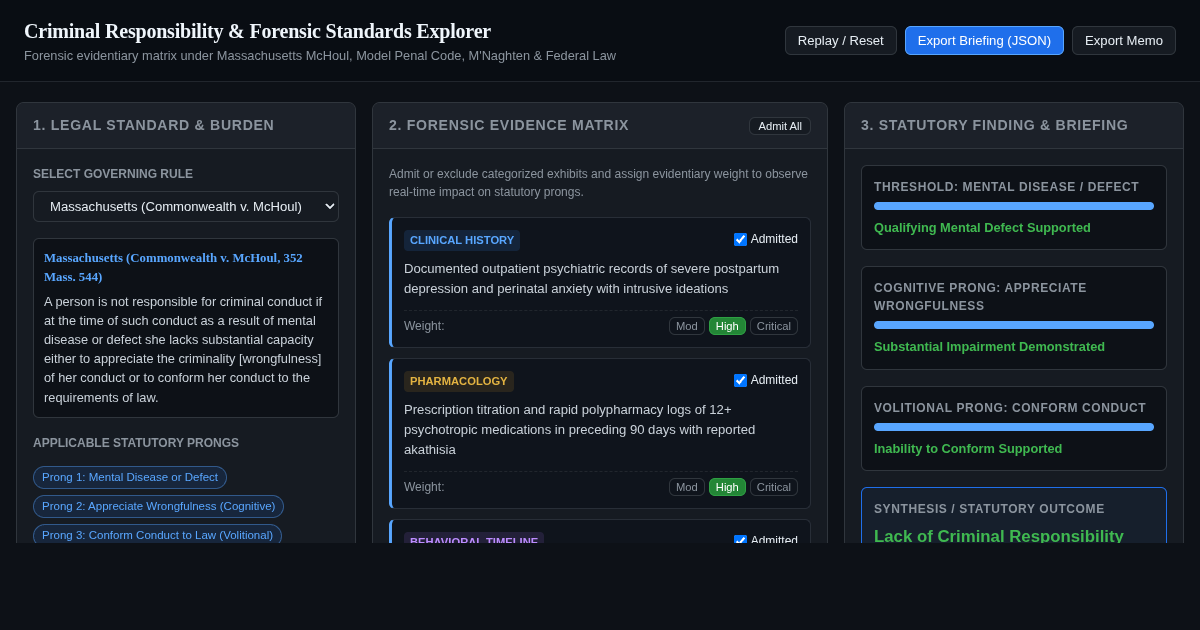Click the Criminal Responsibility Explorer page title

click(257, 31)
